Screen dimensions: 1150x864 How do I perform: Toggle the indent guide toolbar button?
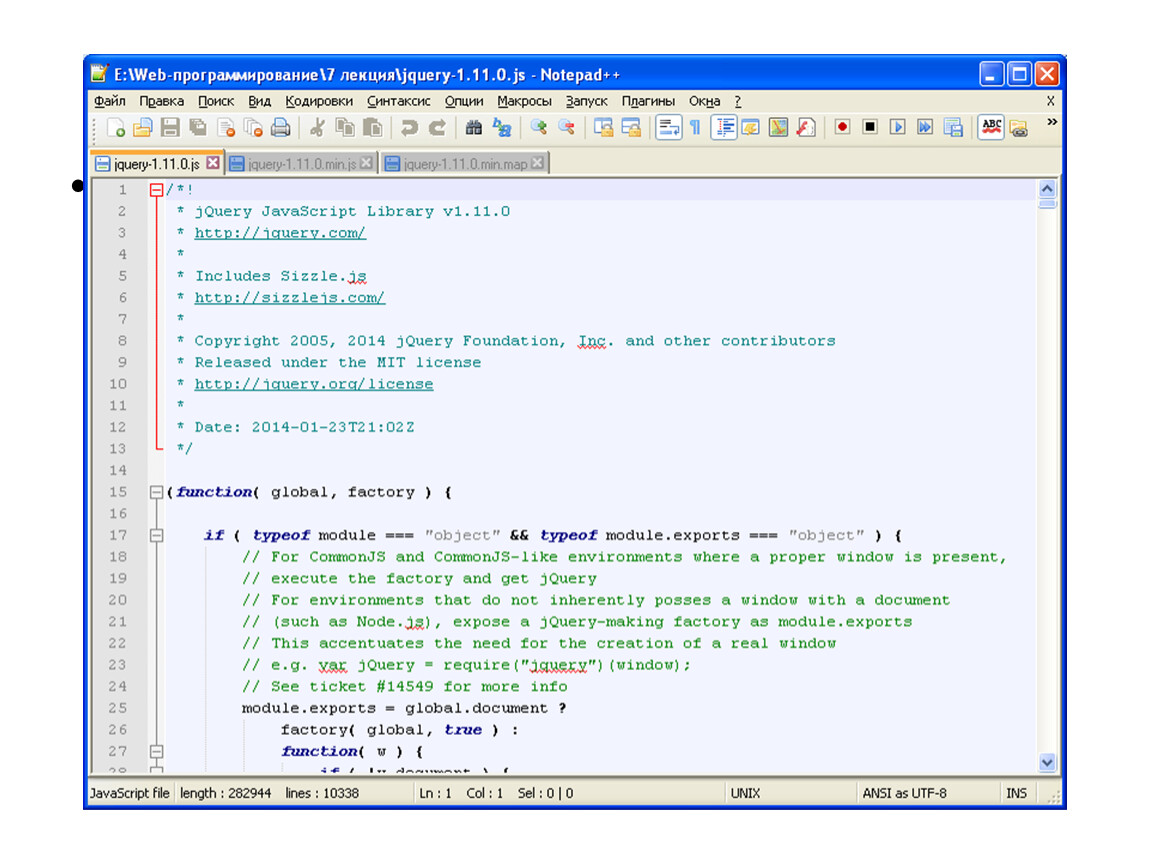point(724,127)
